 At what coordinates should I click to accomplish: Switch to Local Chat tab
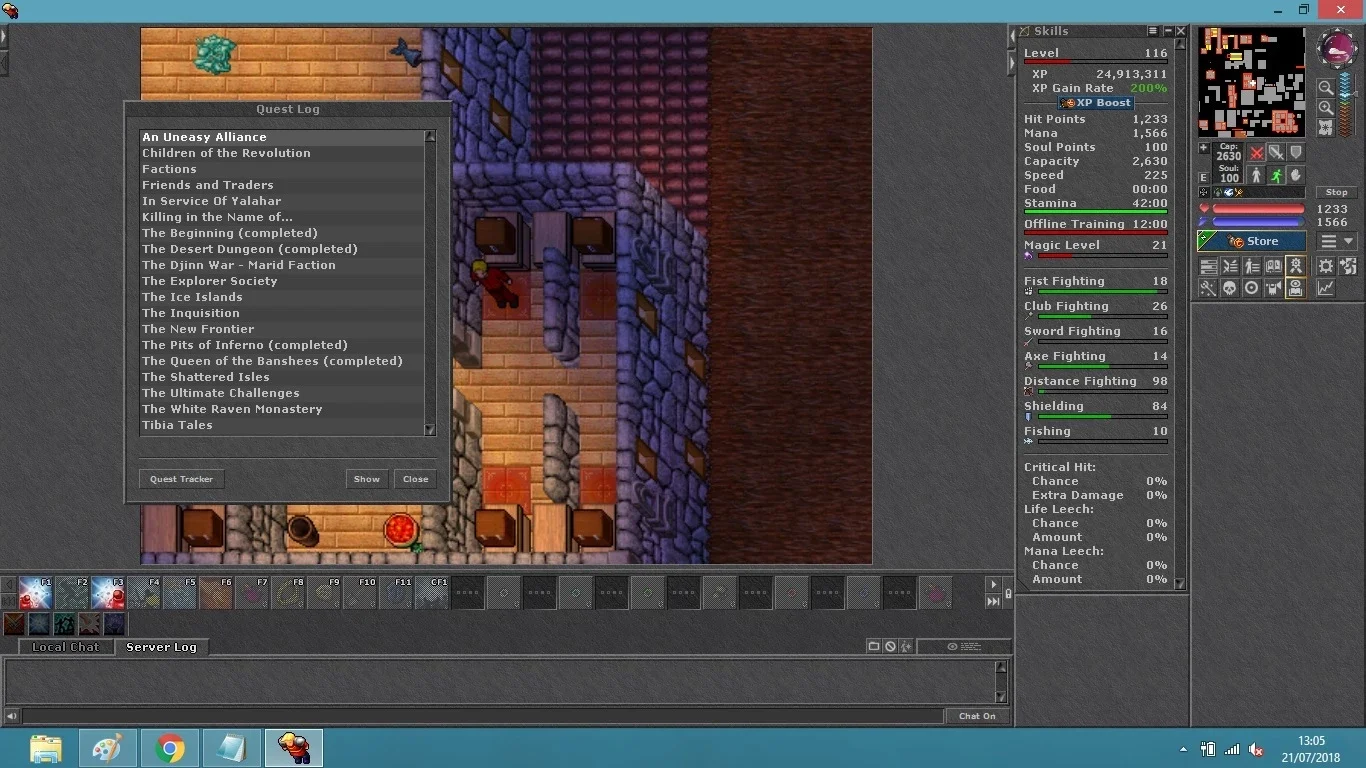pyautogui.click(x=65, y=647)
